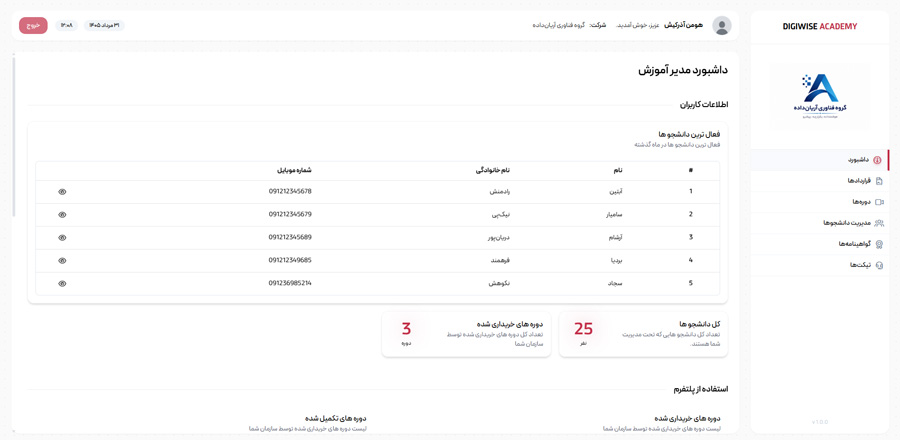Viewport: 900px width, 440px height.
Task: Click the DIGIWISE ACADEMY logo
Action: [x=820, y=26]
